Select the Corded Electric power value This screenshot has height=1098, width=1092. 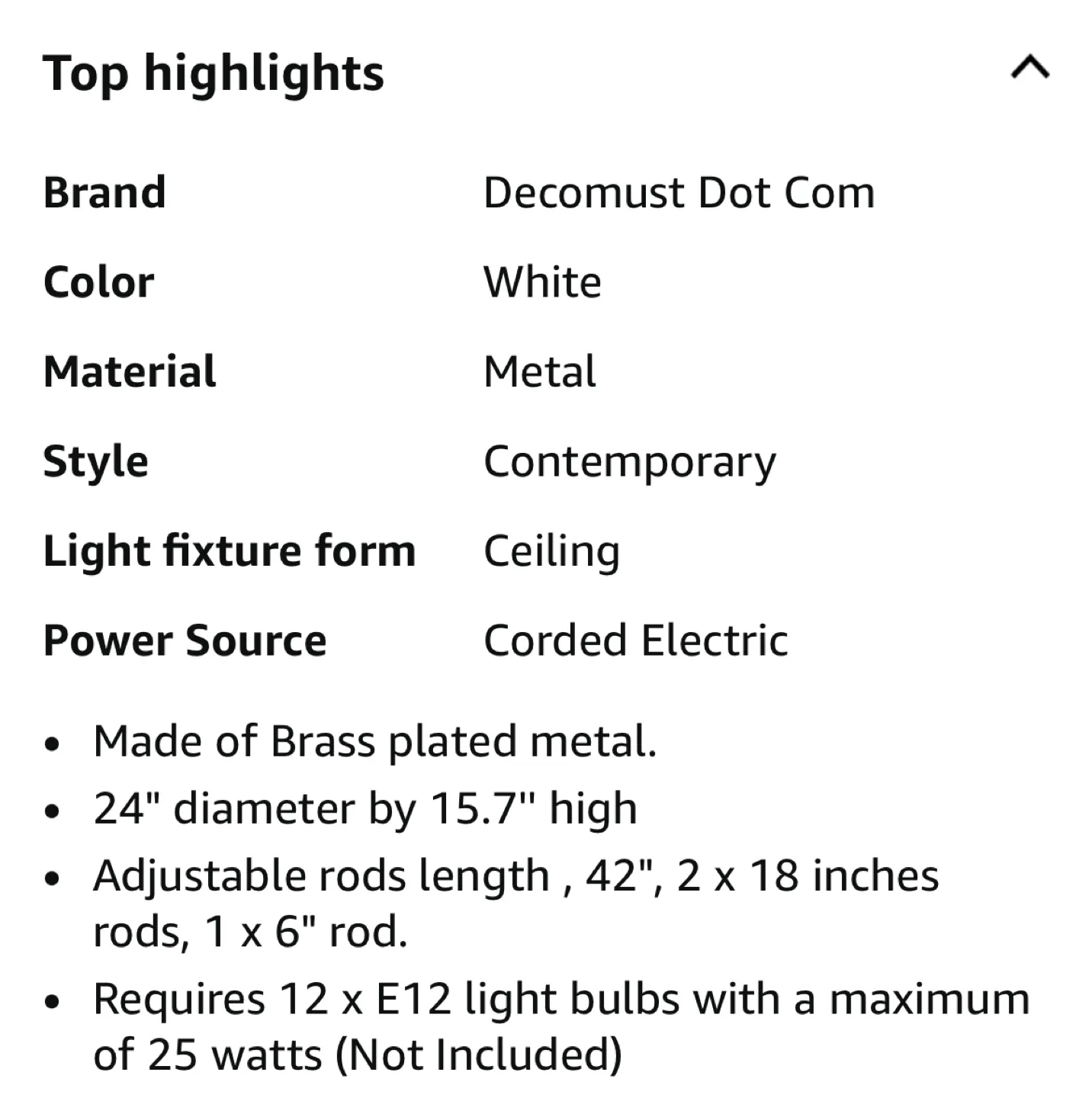pos(635,640)
